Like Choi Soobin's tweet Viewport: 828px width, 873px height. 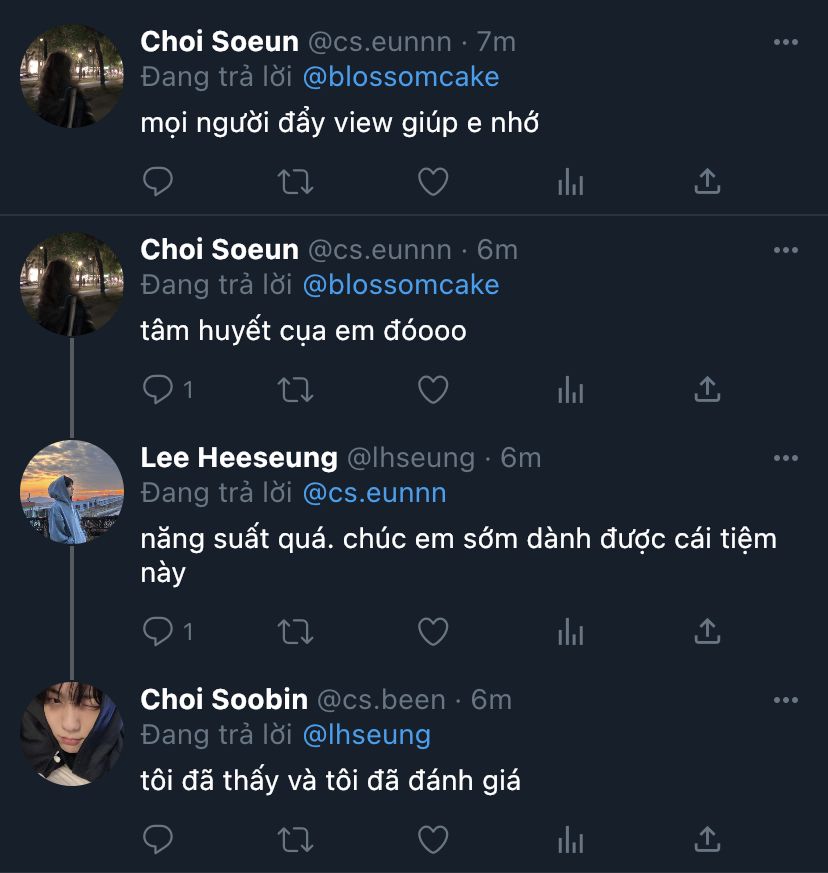(x=432, y=839)
